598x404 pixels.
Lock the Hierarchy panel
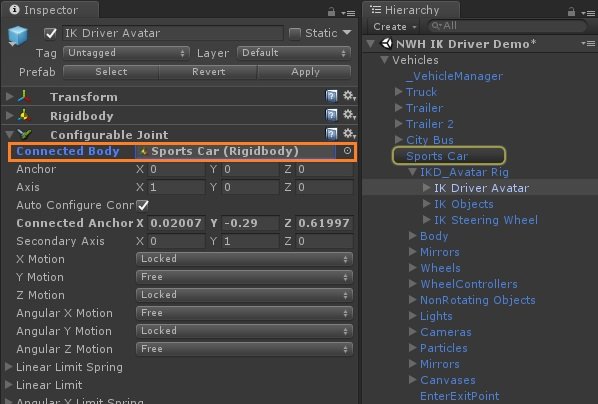tap(571, 12)
